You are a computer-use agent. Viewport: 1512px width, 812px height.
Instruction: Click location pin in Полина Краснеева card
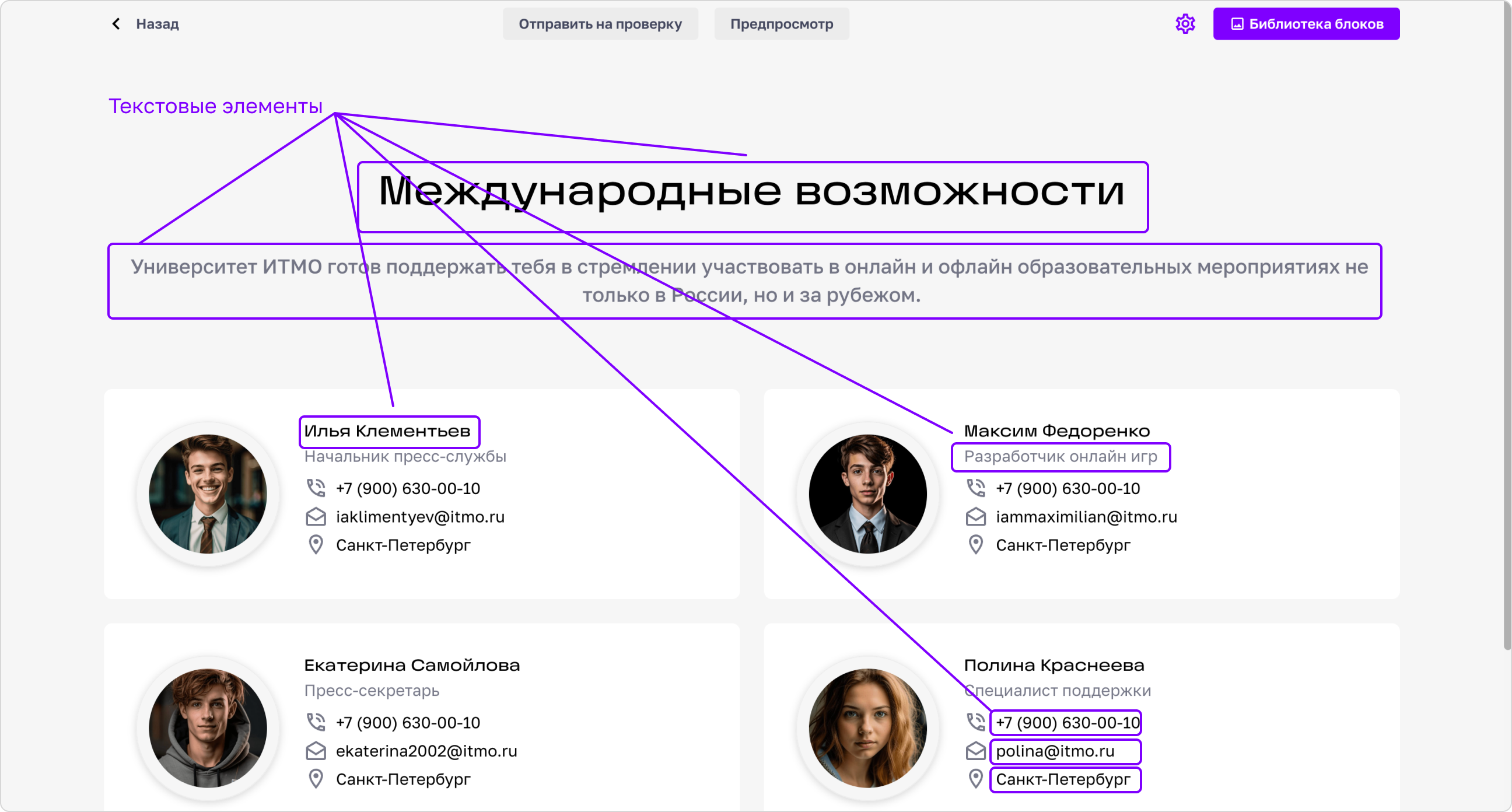coord(975,779)
